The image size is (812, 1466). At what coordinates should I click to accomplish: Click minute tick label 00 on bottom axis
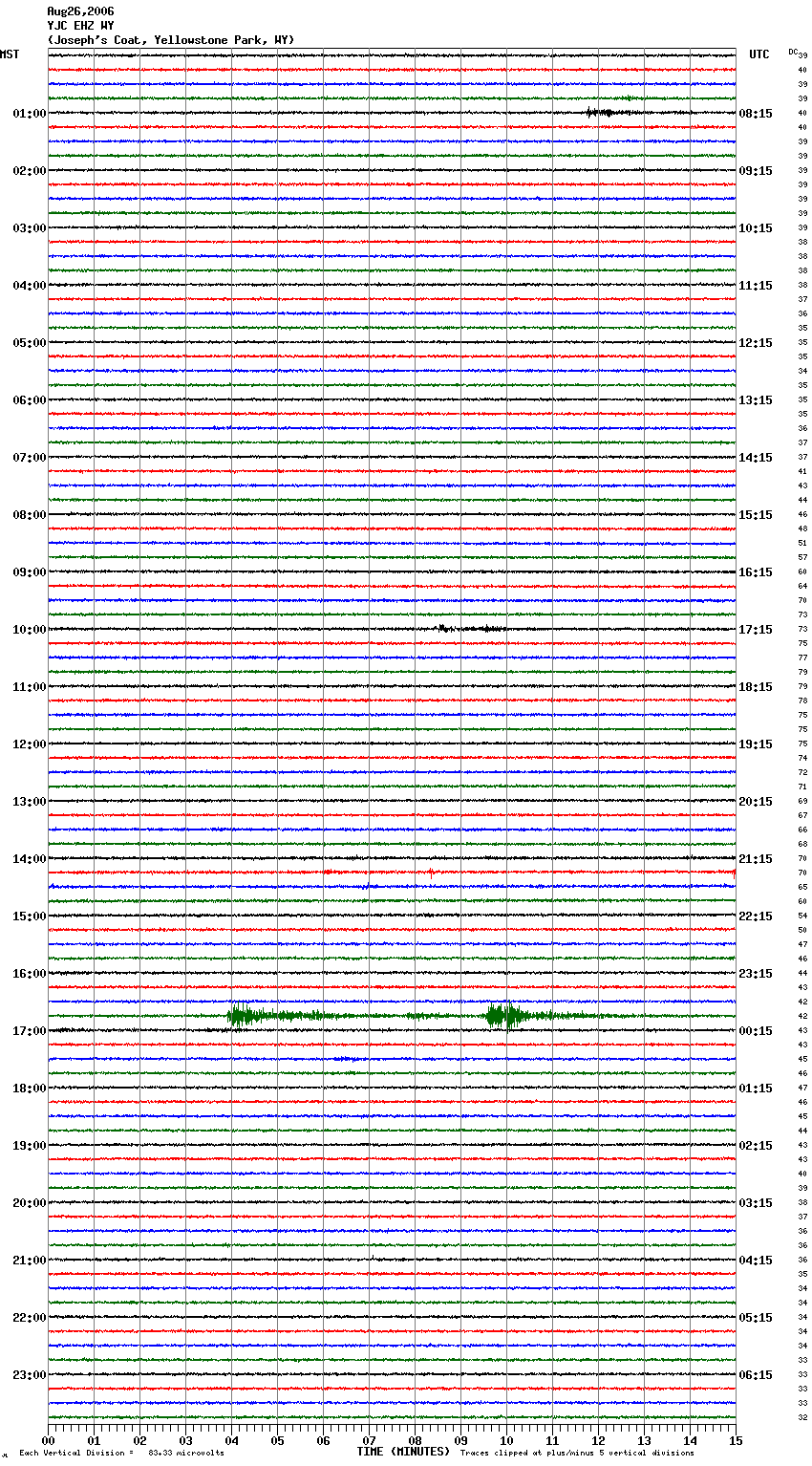click(x=48, y=1440)
